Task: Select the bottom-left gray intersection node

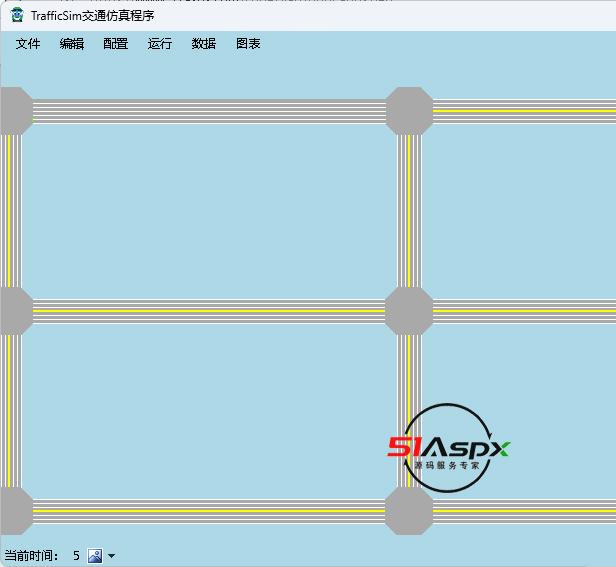Action: coord(13,511)
